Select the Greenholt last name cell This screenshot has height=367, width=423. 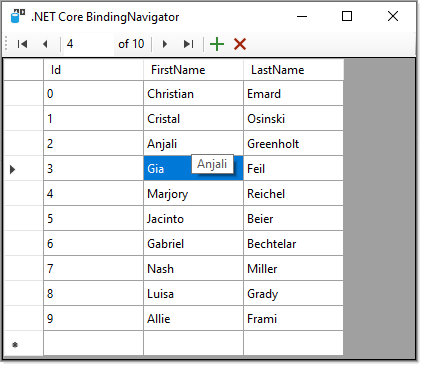pyautogui.click(x=293, y=144)
